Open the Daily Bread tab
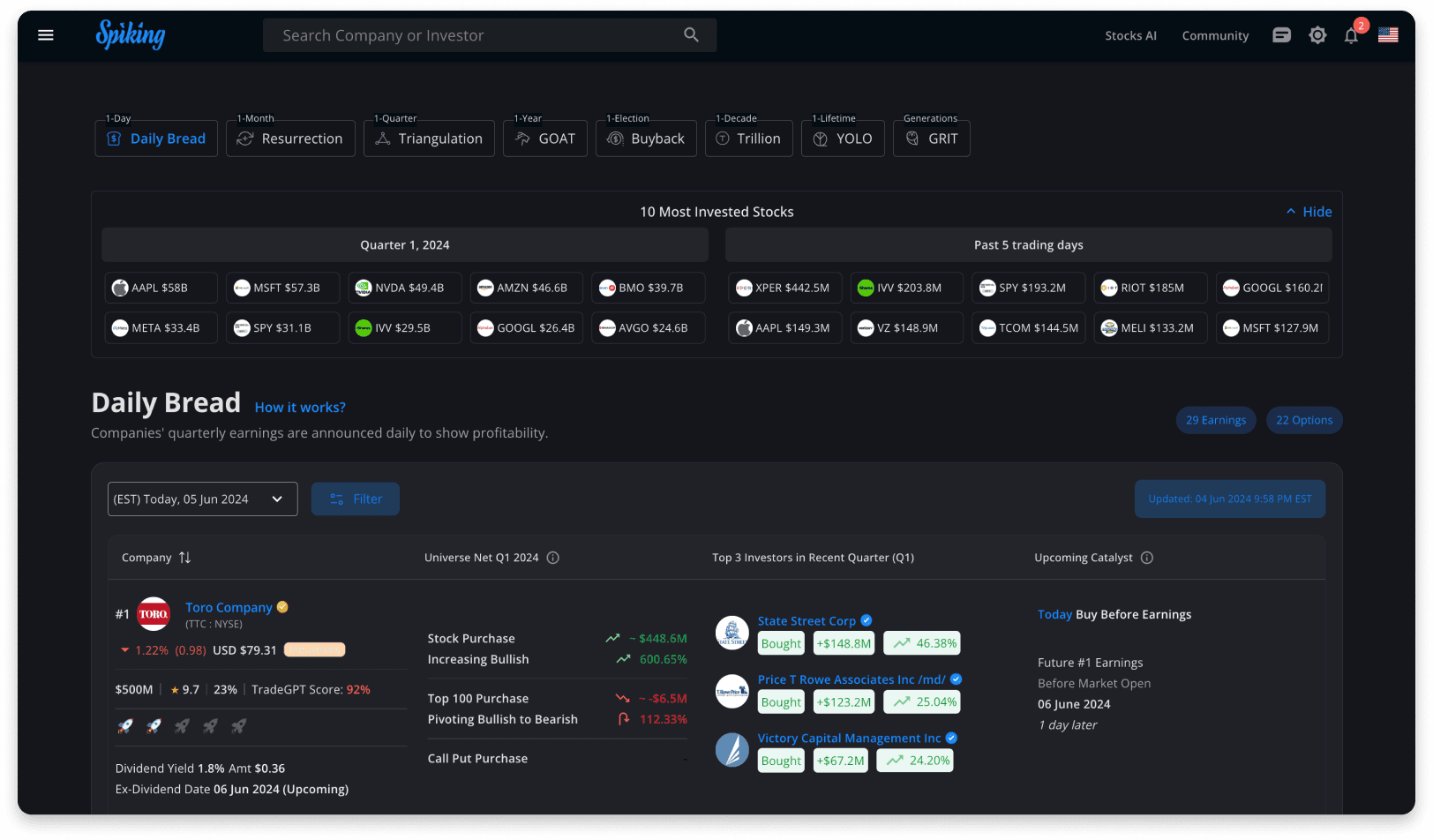Image resolution: width=1433 pixels, height=840 pixels. coord(156,139)
